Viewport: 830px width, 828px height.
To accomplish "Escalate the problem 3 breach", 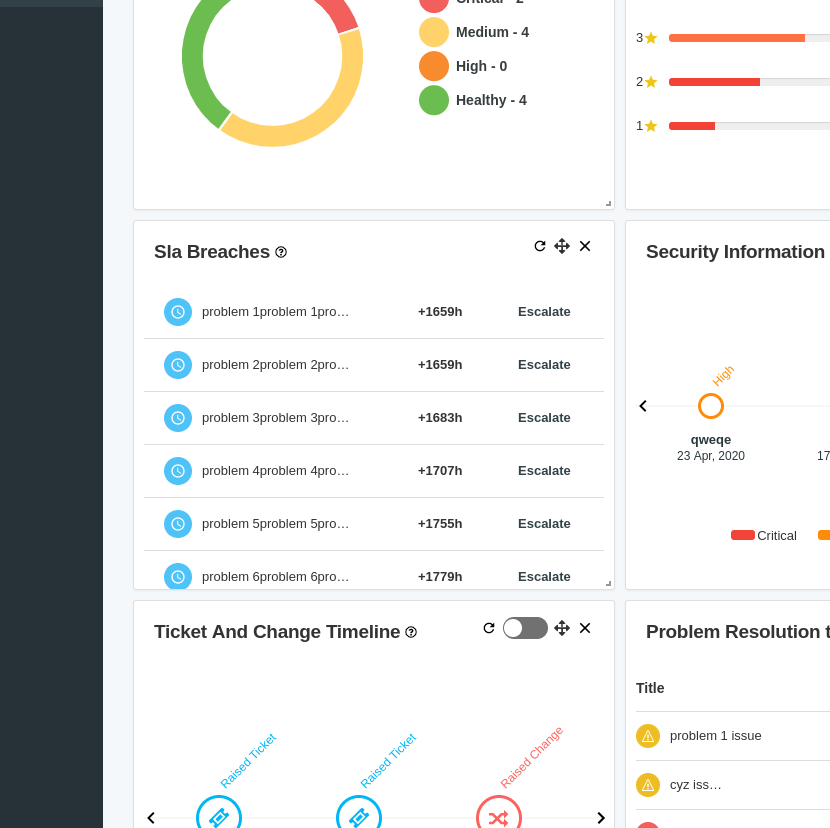I will [x=544, y=418].
